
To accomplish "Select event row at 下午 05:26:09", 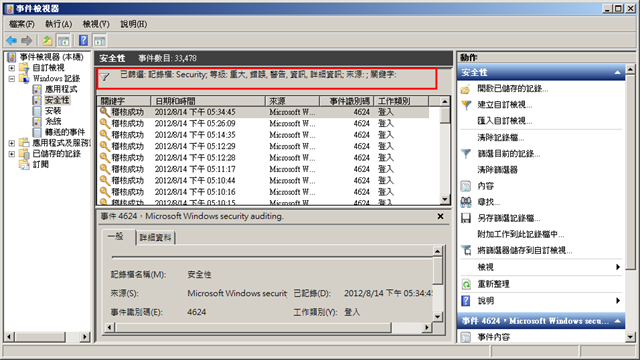I will click(264, 123).
